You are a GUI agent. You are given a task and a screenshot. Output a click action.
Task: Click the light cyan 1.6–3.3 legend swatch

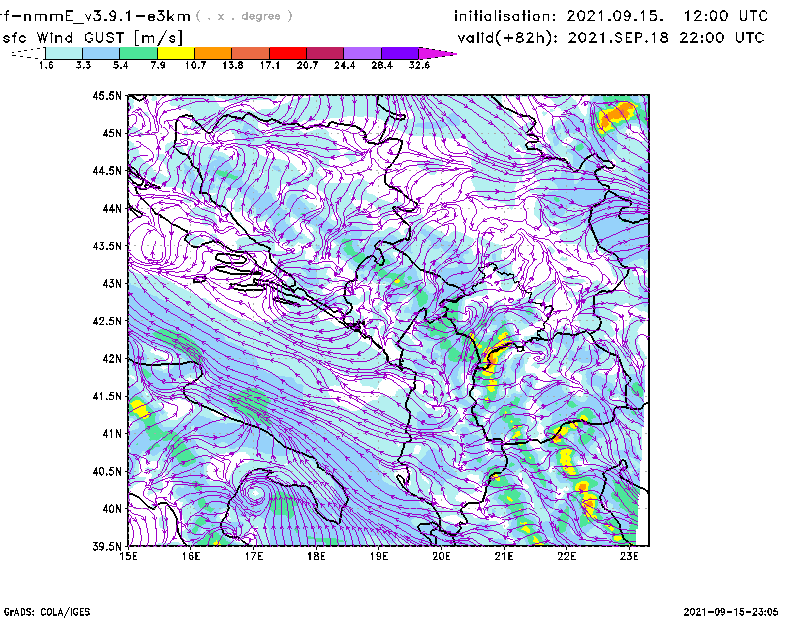click(x=64, y=53)
